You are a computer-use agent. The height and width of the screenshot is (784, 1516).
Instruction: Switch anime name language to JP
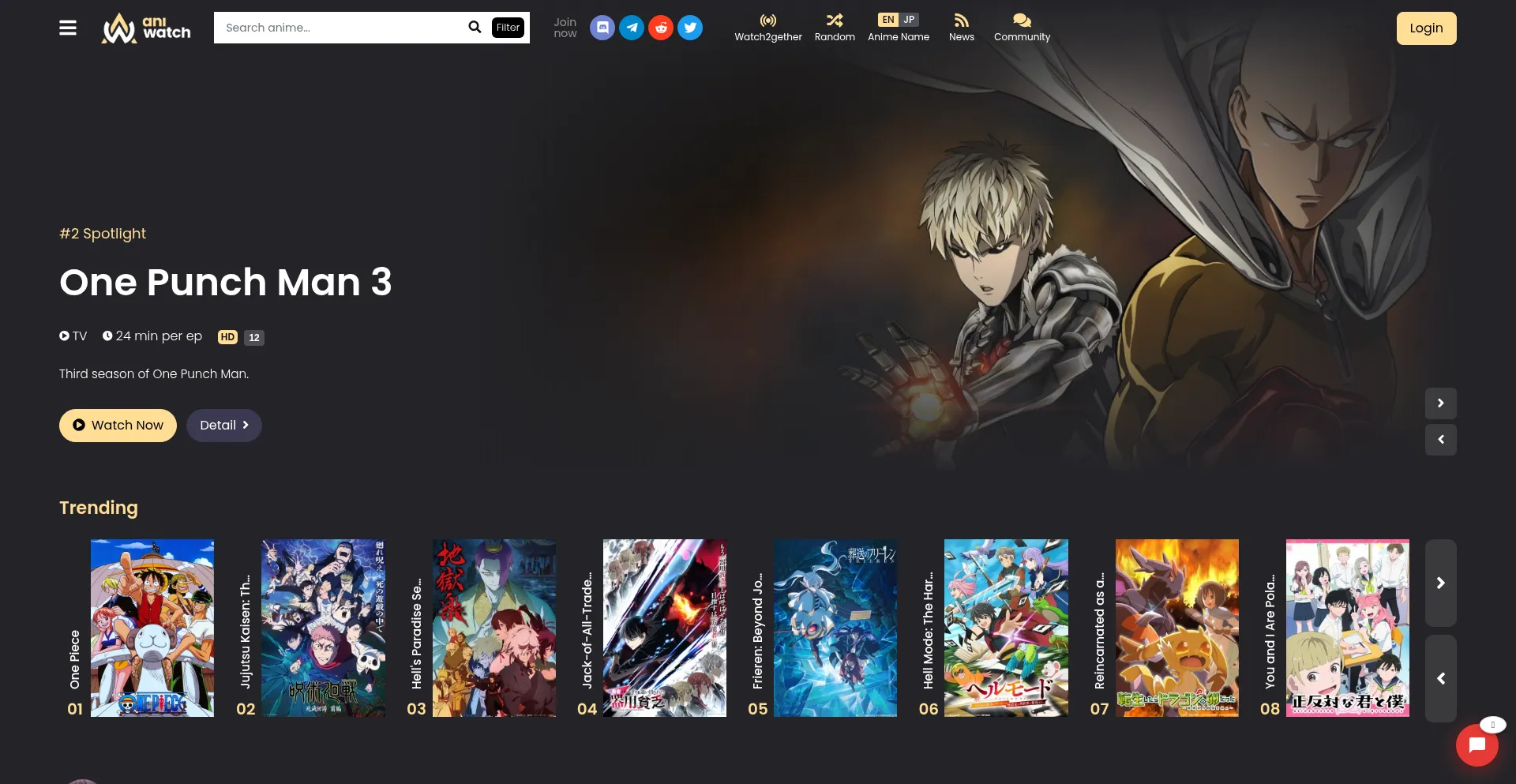(909, 20)
